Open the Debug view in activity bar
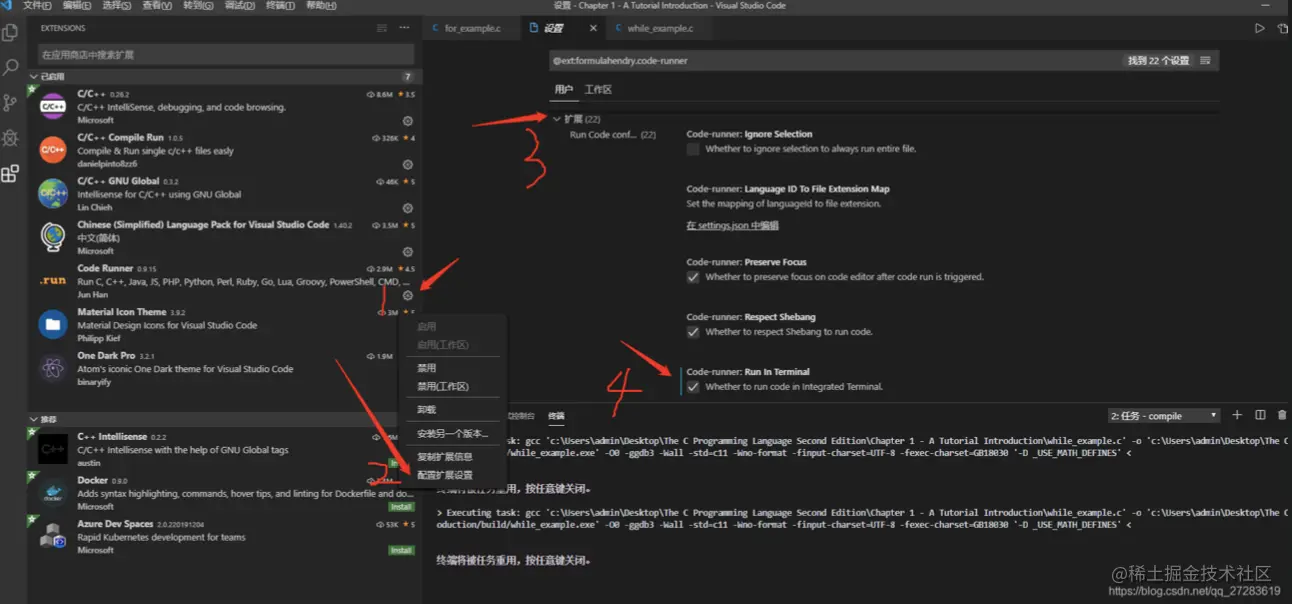Viewport: 1292px width, 604px height. point(10,137)
